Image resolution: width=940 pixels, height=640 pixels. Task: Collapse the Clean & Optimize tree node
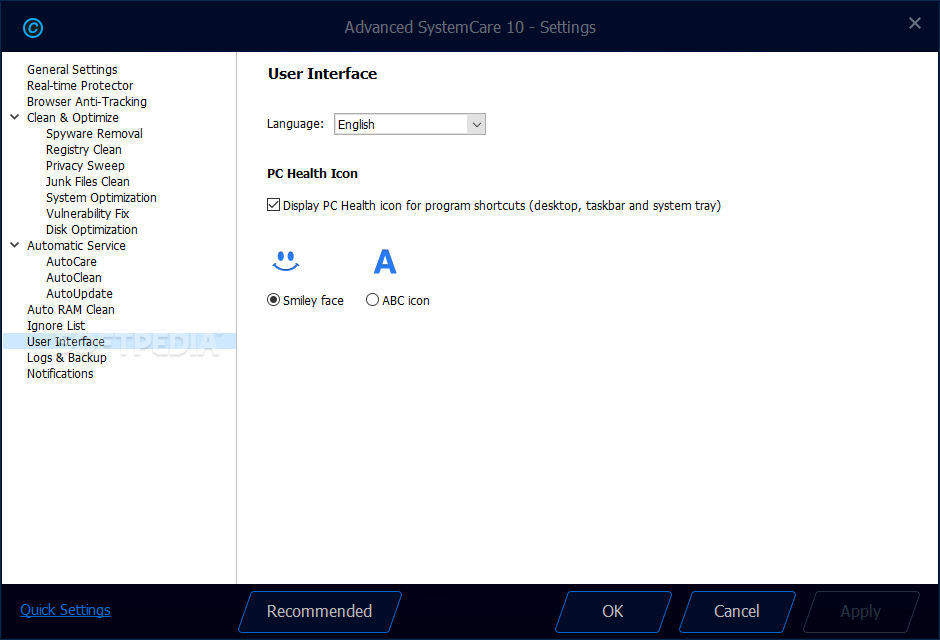pyautogui.click(x=15, y=117)
